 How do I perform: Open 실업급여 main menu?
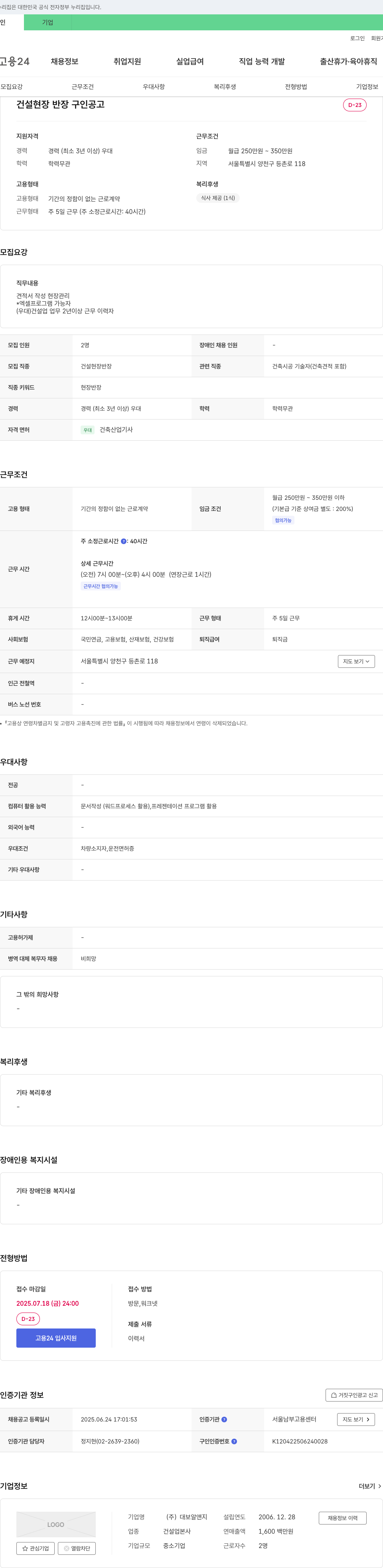[x=190, y=61]
